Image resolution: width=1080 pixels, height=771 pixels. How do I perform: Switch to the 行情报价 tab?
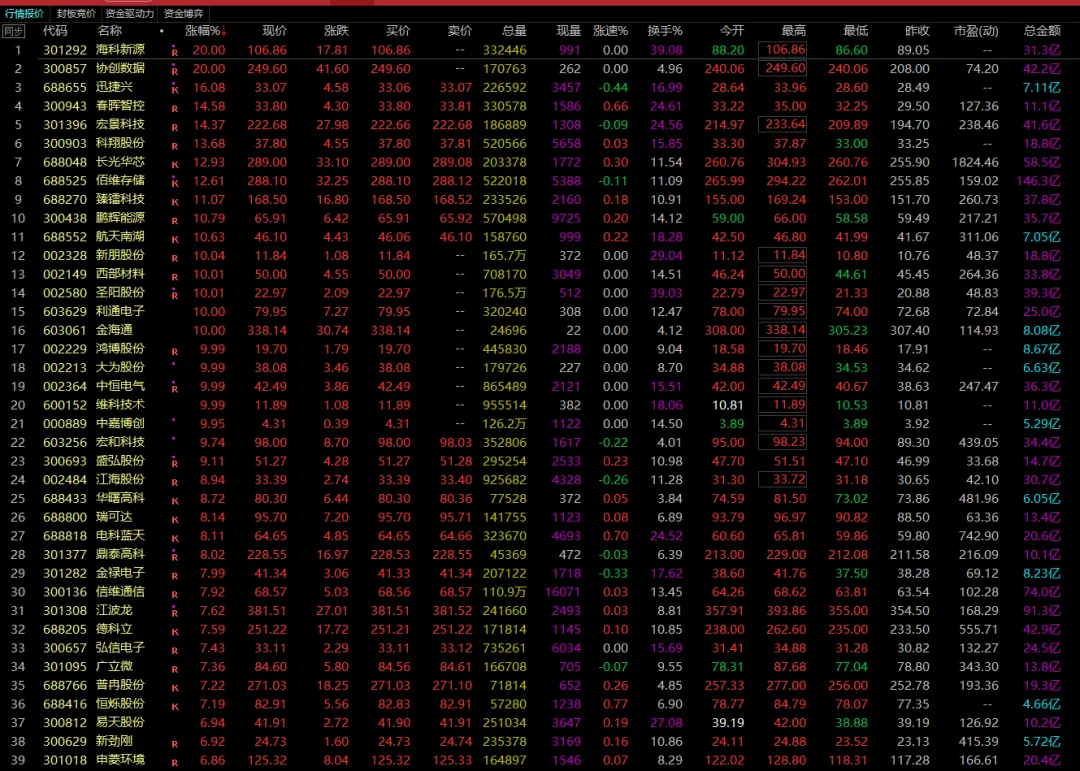[25, 13]
